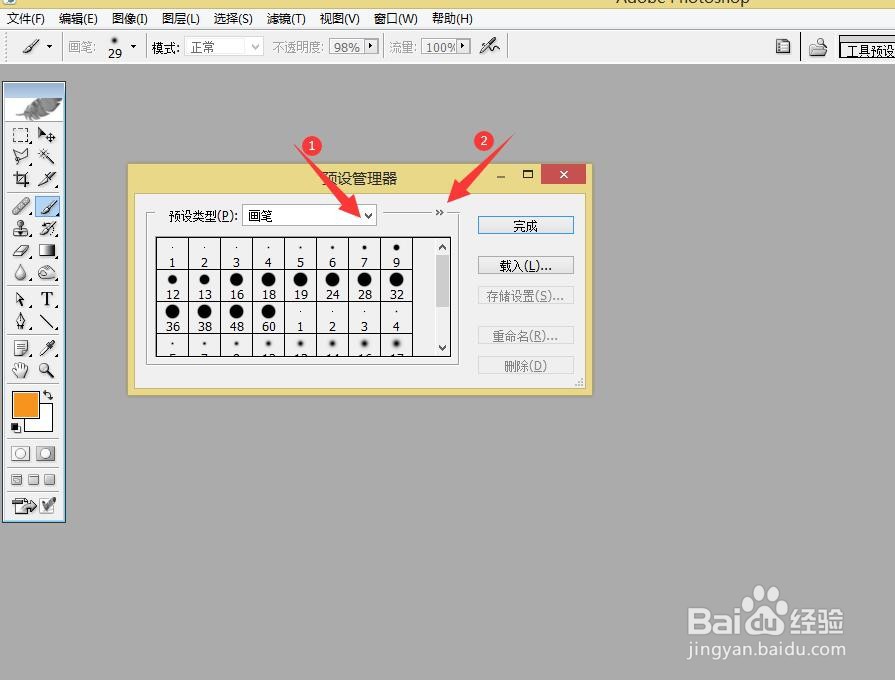
Task: Select the Path Selection tool
Action: (21, 299)
